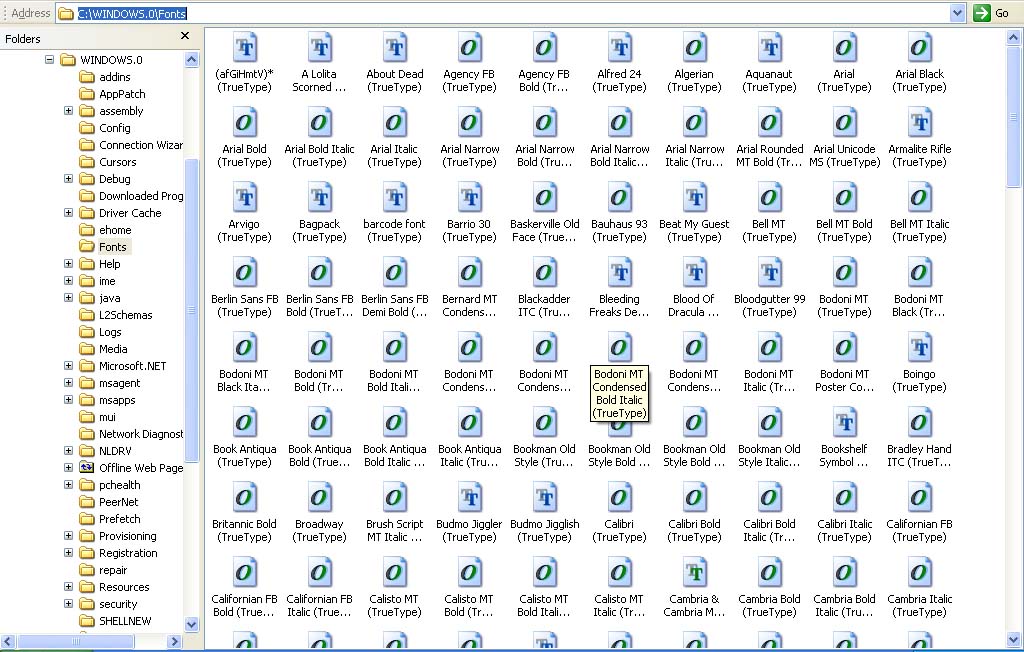Select the Algerian font icon

pos(694,47)
